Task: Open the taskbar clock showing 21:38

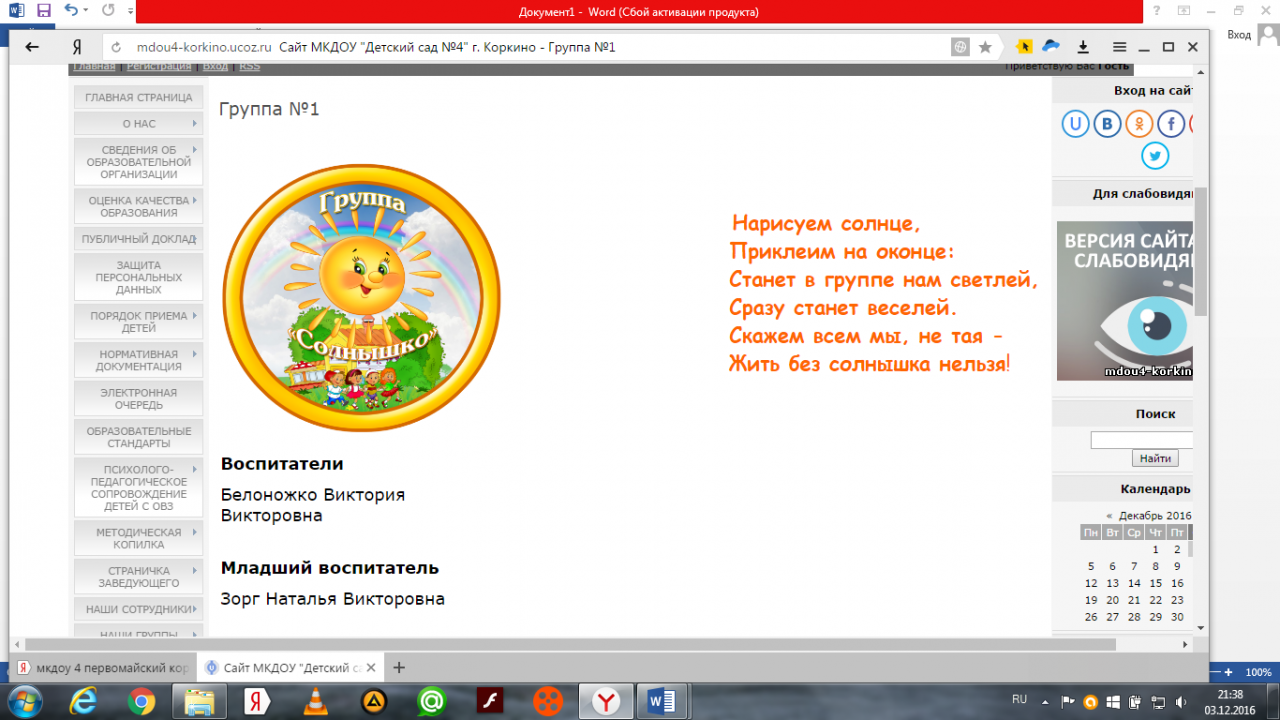Action: (1231, 701)
